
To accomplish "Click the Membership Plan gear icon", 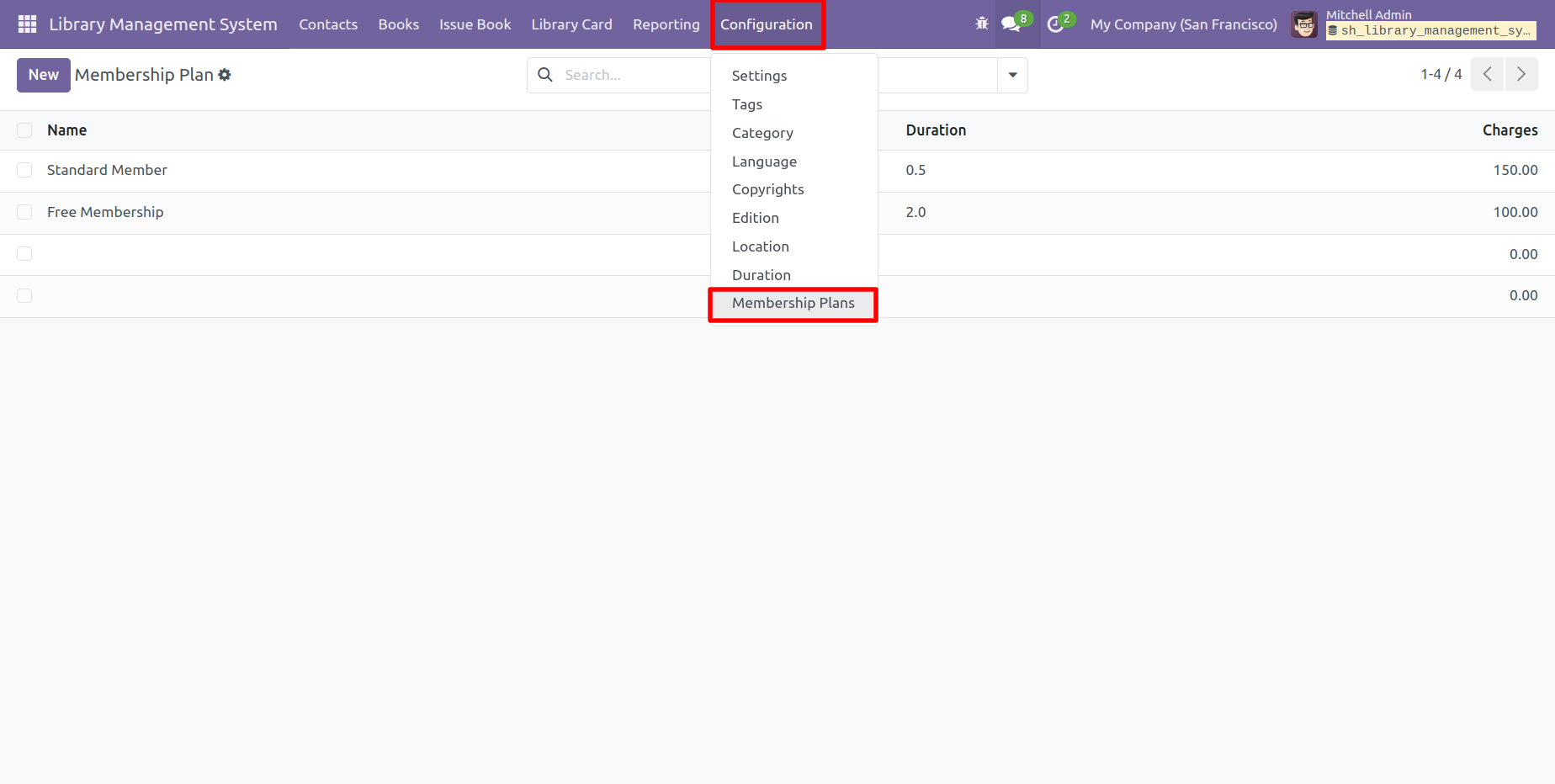I will click(x=225, y=75).
